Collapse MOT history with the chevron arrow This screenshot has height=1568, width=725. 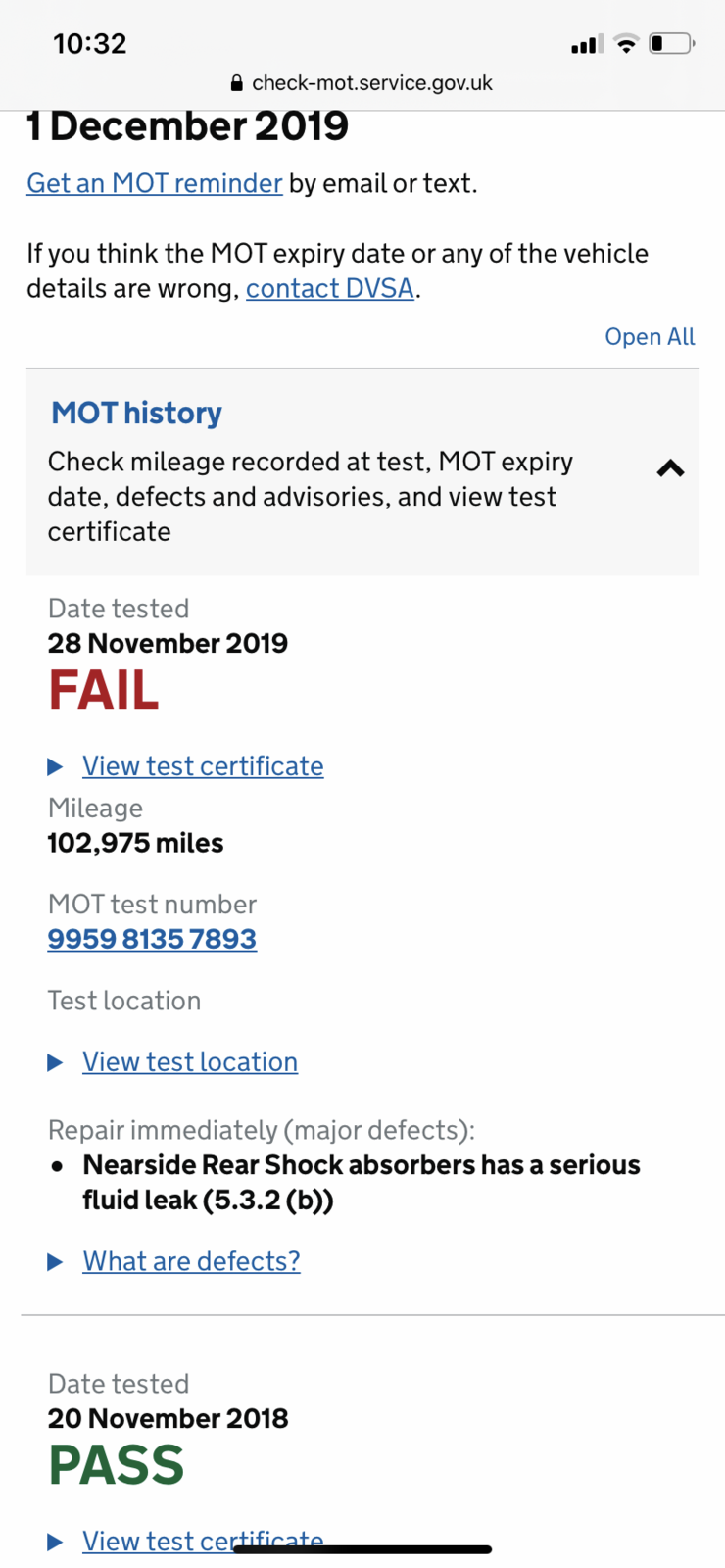tap(670, 468)
